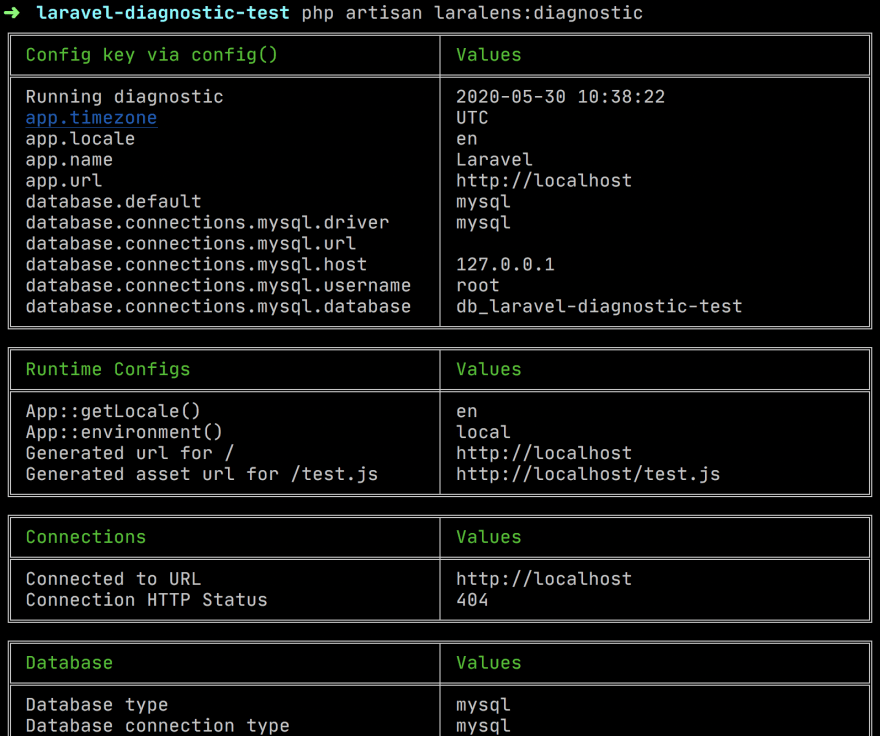
Task: Click Values header of Config key table
Action: [x=488, y=55]
